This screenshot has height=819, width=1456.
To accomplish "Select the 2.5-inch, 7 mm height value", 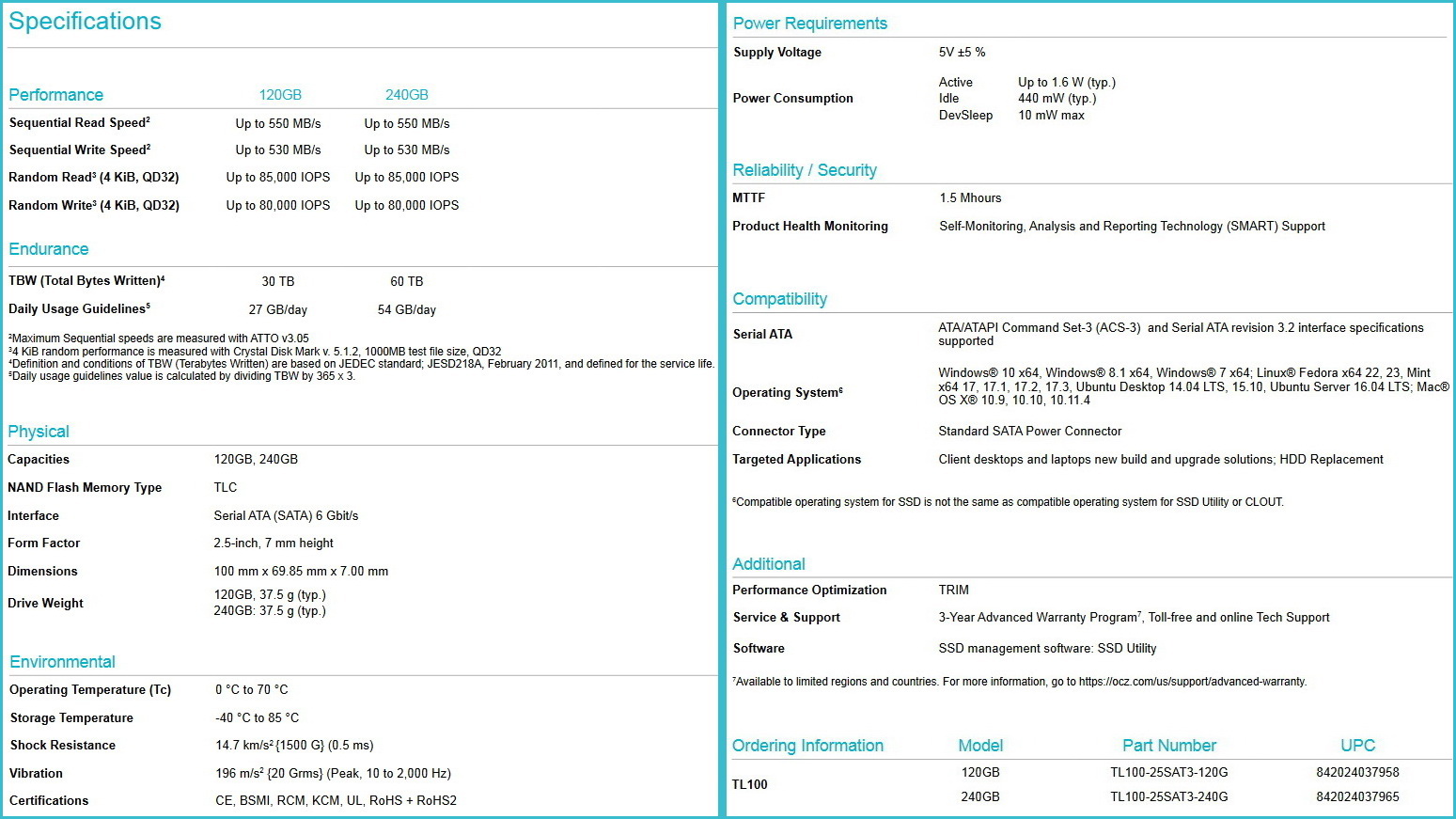I will (274, 543).
